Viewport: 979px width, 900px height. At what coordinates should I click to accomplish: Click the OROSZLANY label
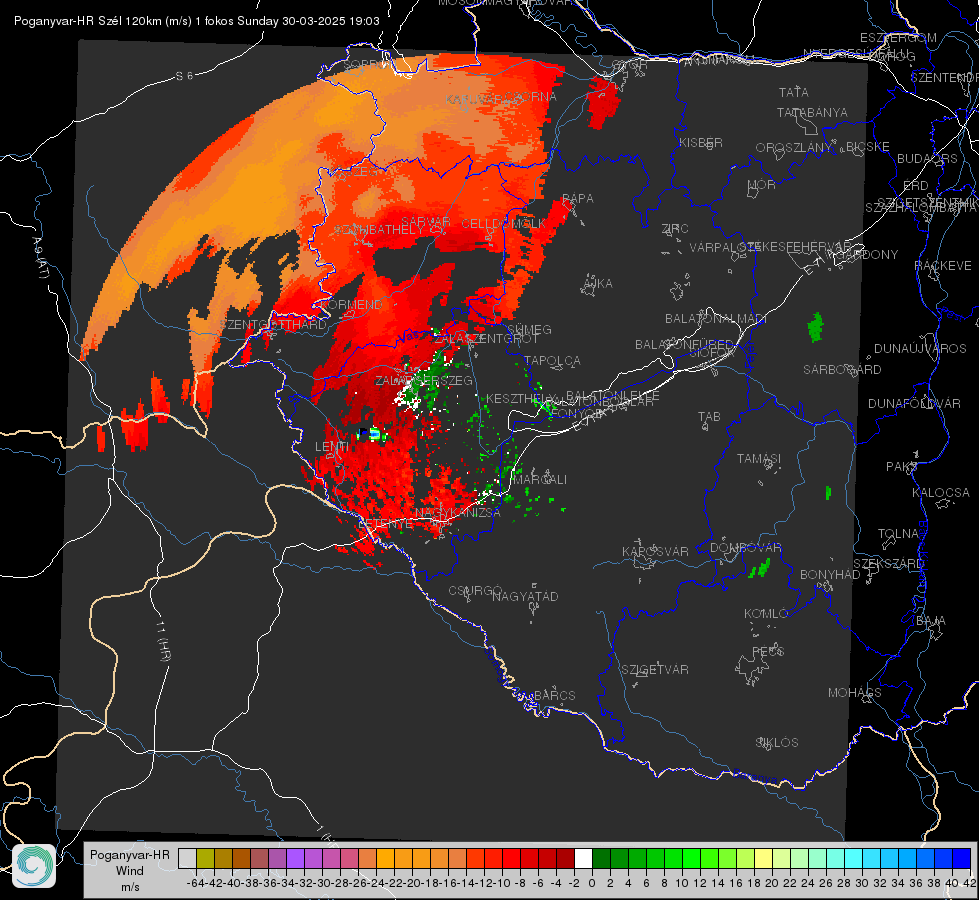pos(794,147)
